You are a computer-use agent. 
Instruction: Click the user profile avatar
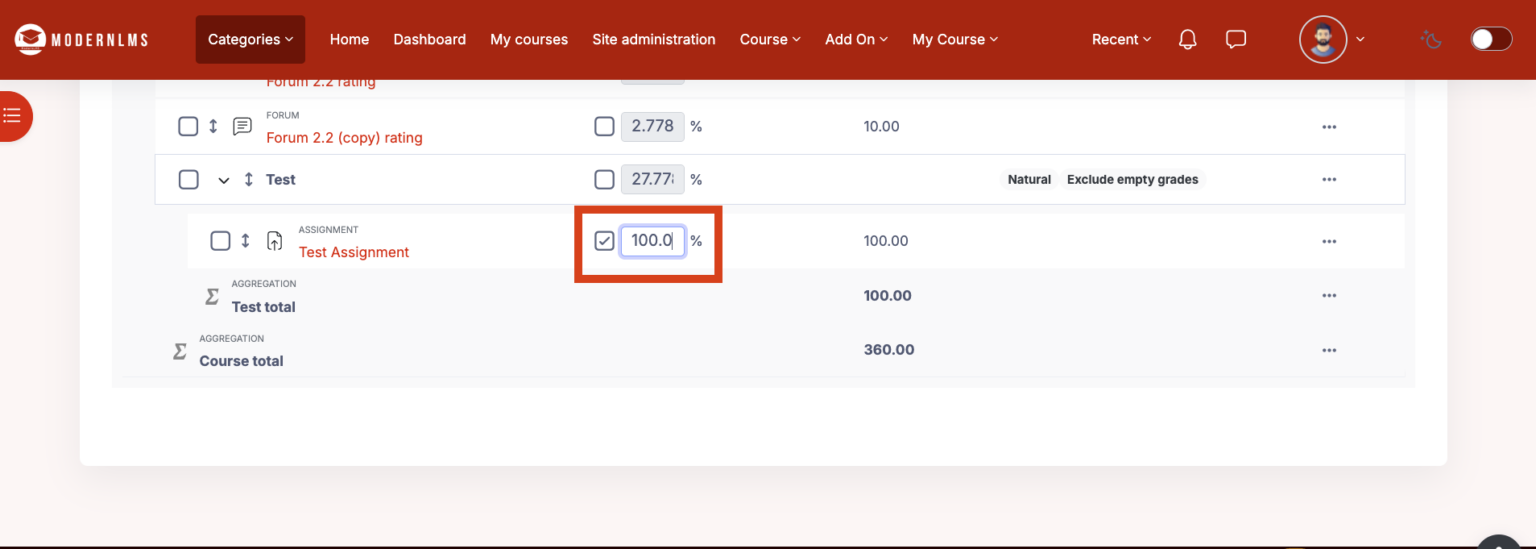[x=1323, y=39]
